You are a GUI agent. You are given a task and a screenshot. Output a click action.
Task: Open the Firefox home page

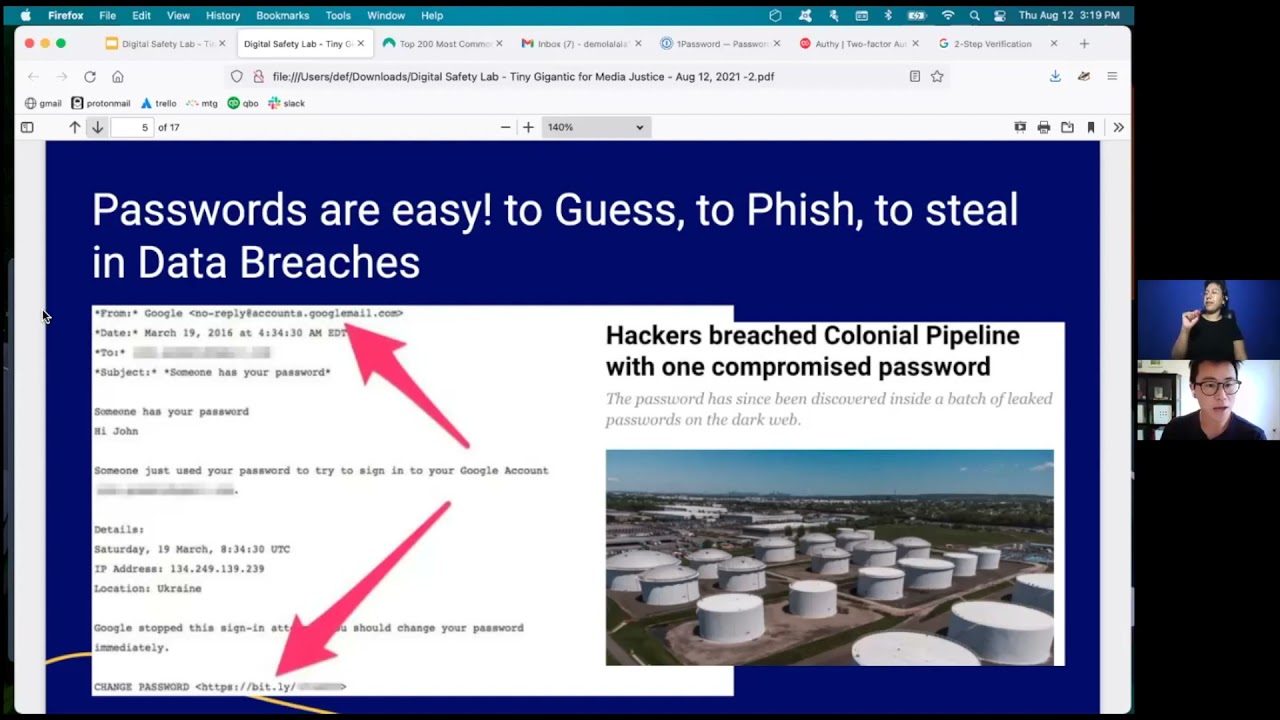(x=117, y=76)
